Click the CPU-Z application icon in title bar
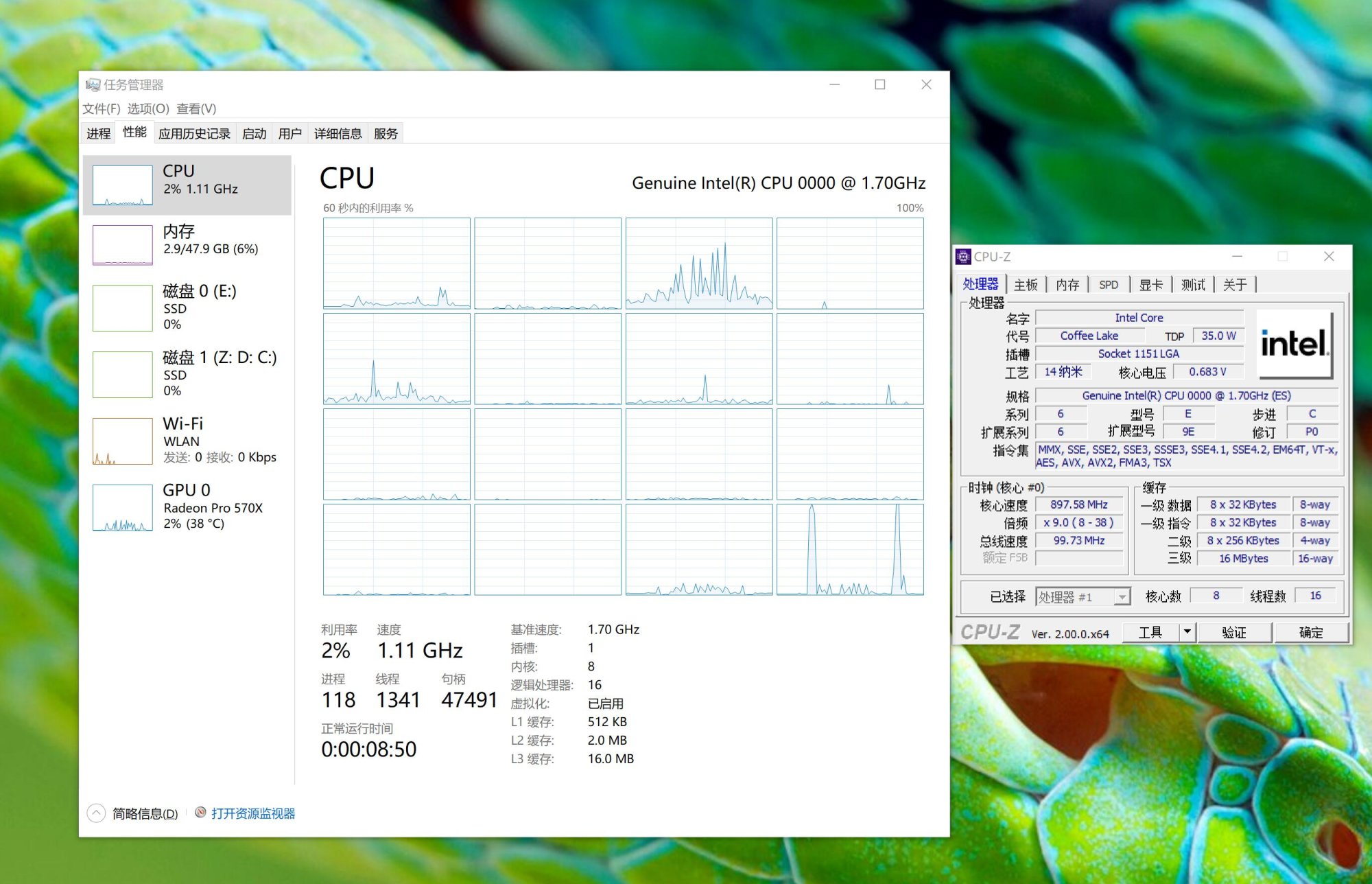The width and height of the screenshot is (1372, 884). (963, 257)
